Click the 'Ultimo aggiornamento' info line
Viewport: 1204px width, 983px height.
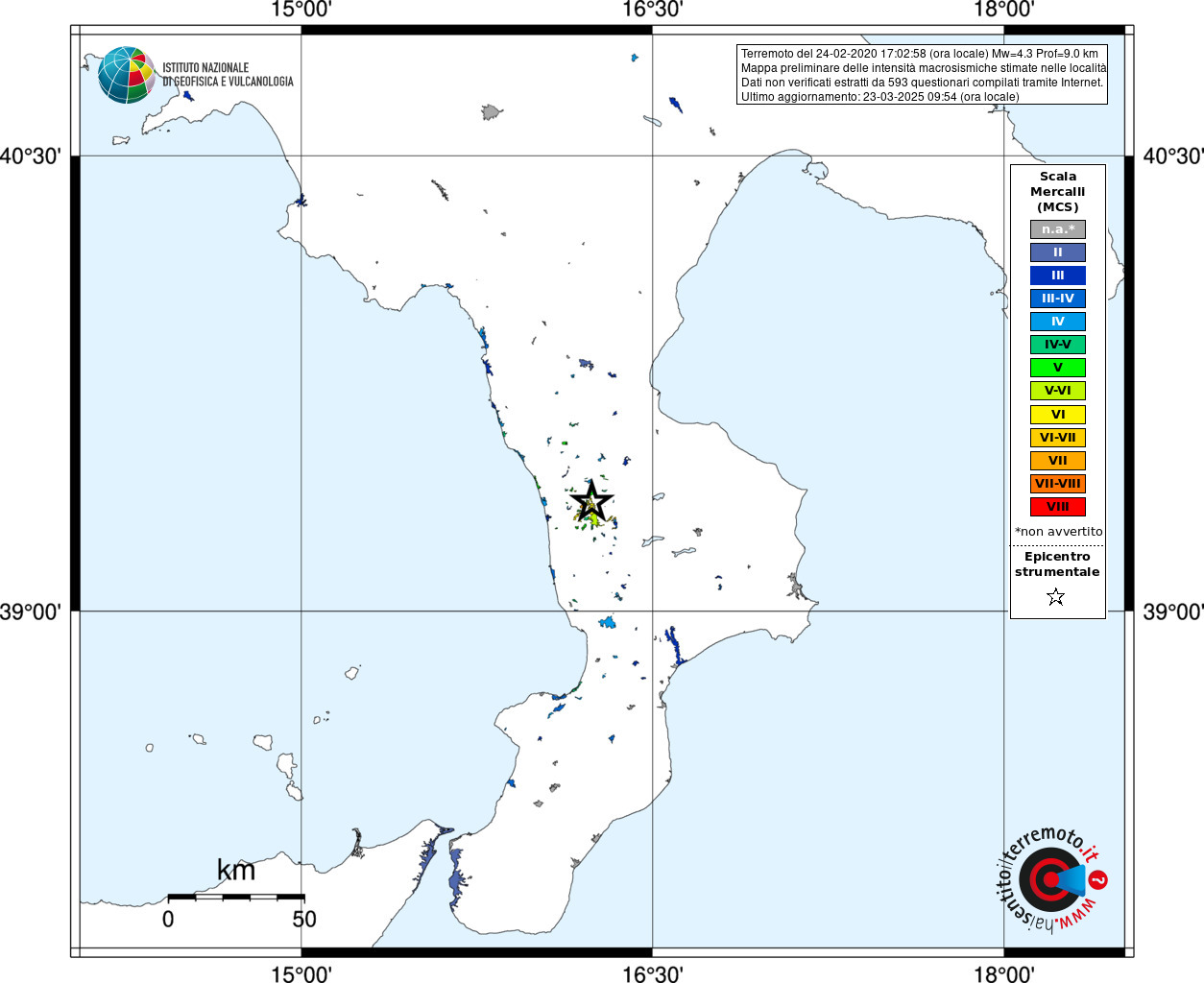point(880,97)
